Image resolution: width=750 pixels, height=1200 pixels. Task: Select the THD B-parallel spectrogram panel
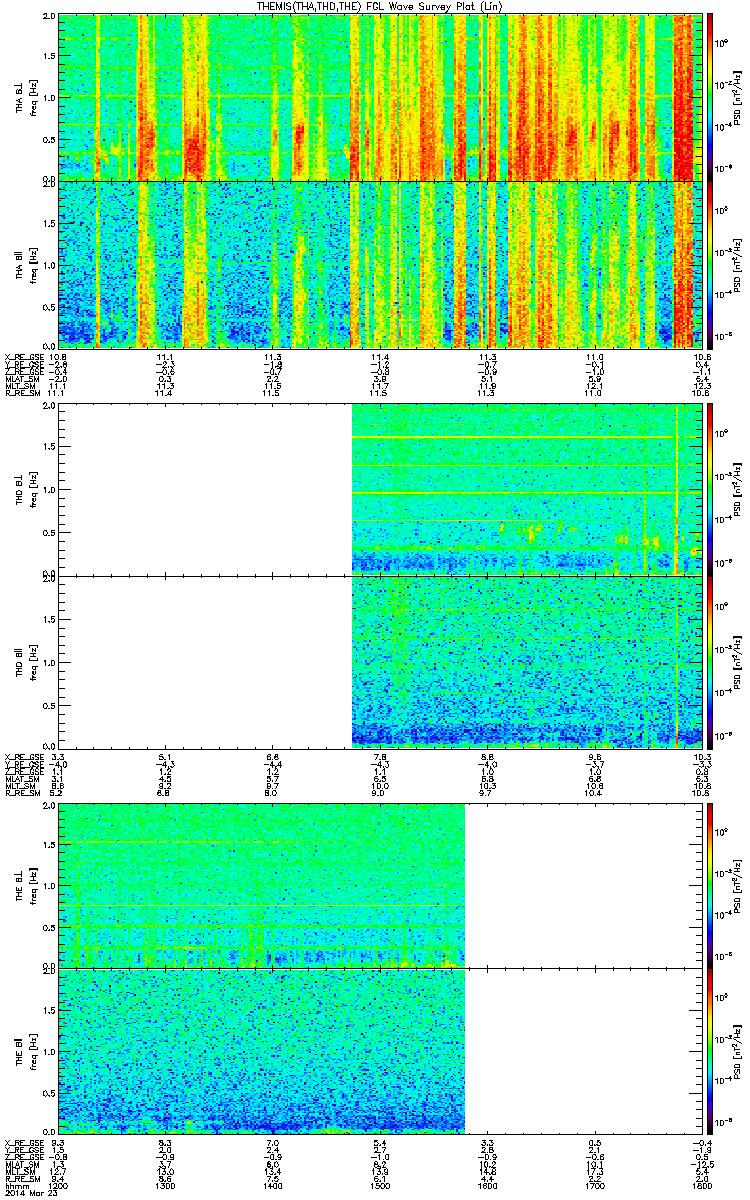tap(381, 661)
